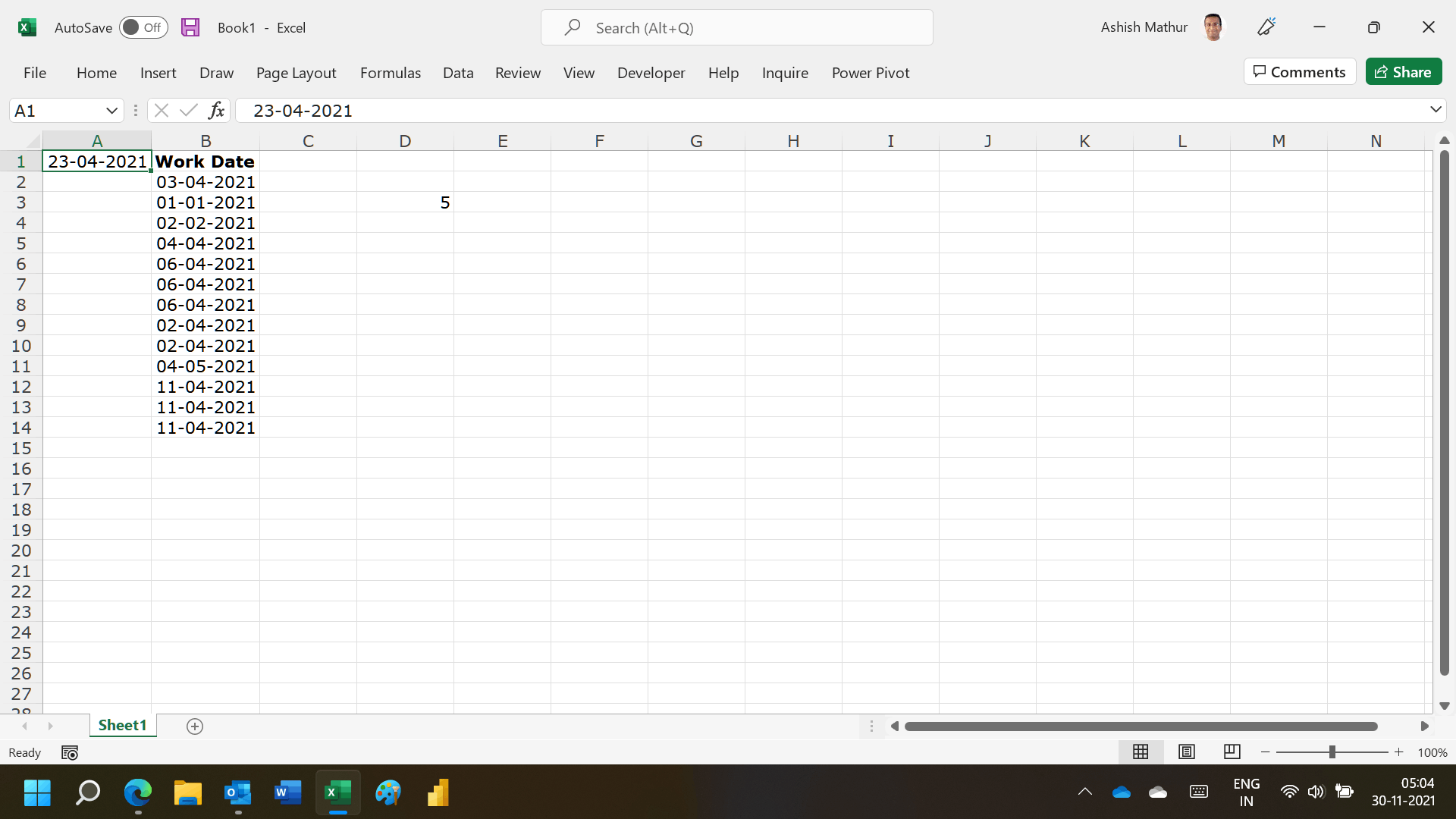The height and width of the screenshot is (819, 1456).
Task: Toggle the AutoSave switch
Action: [143, 27]
